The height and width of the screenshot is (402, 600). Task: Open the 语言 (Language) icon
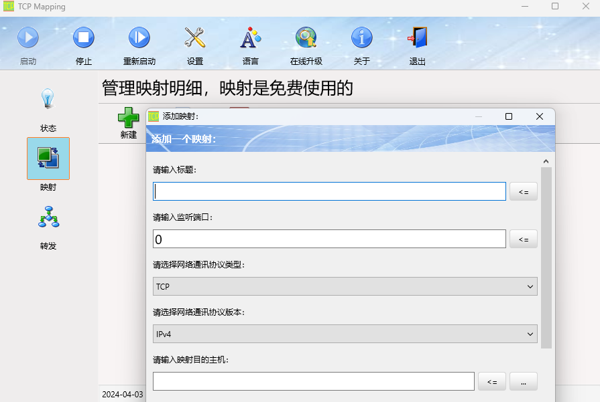(x=250, y=39)
